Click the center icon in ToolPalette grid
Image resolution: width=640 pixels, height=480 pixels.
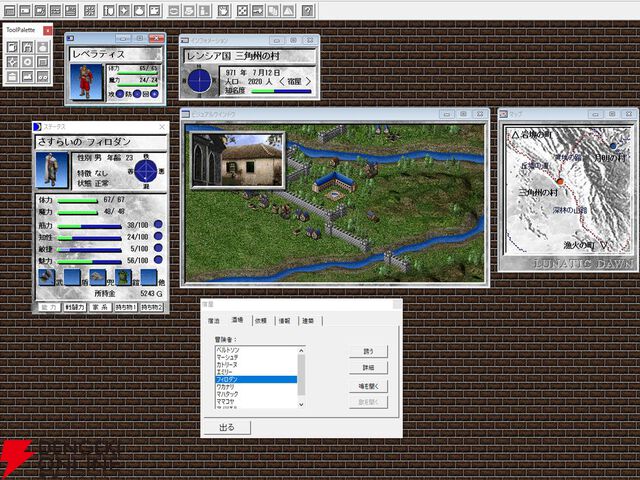pyautogui.click(x=27, y=62)
